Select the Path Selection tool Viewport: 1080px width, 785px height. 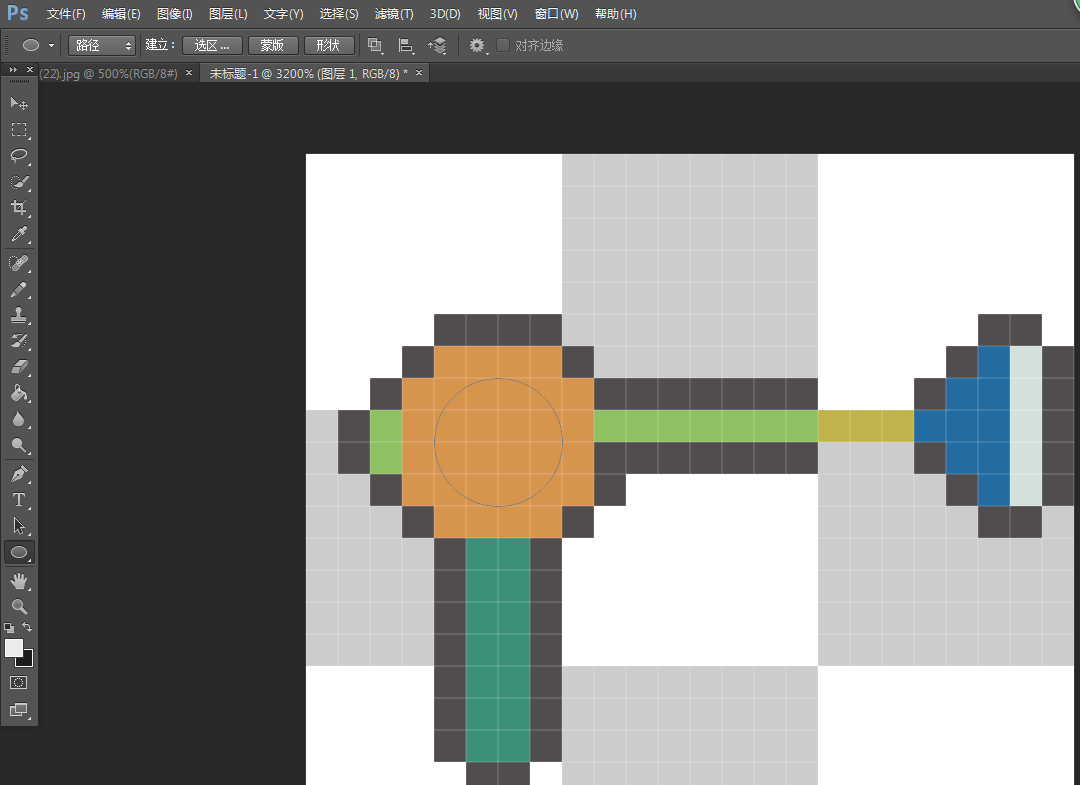coord(19,526)
